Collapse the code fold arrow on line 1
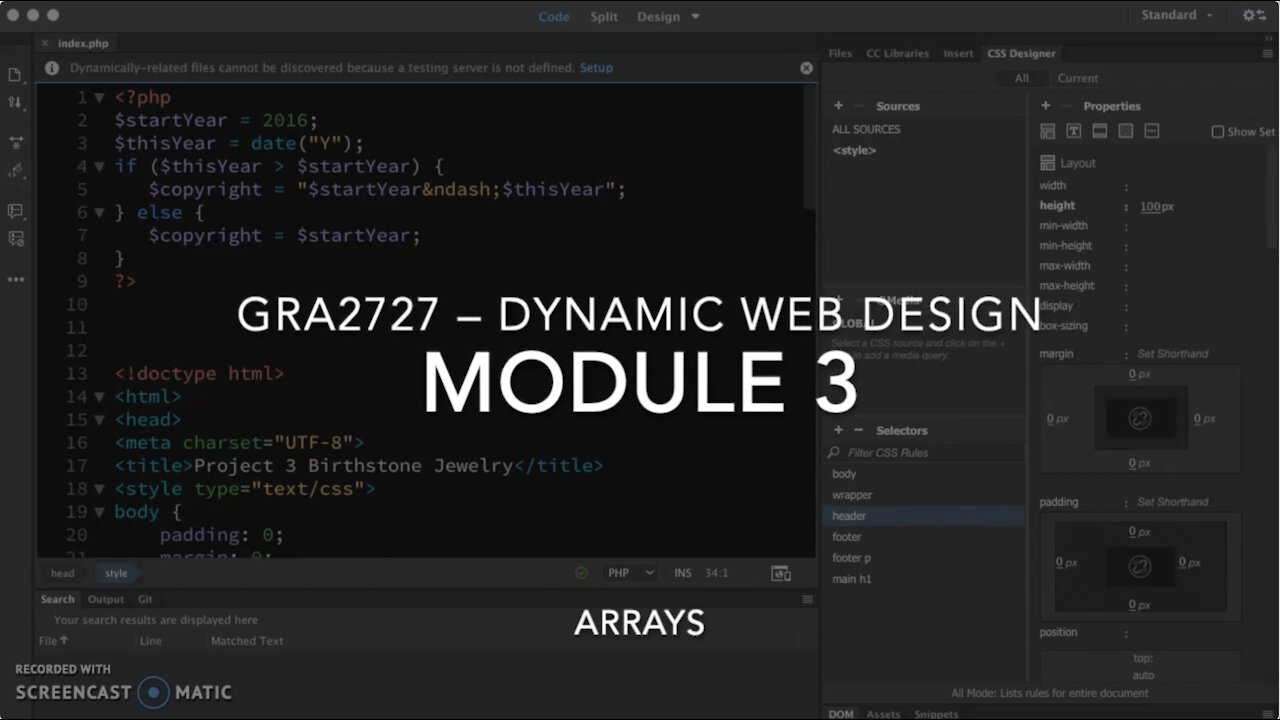 pyautogui.click(x=99, y=98)
